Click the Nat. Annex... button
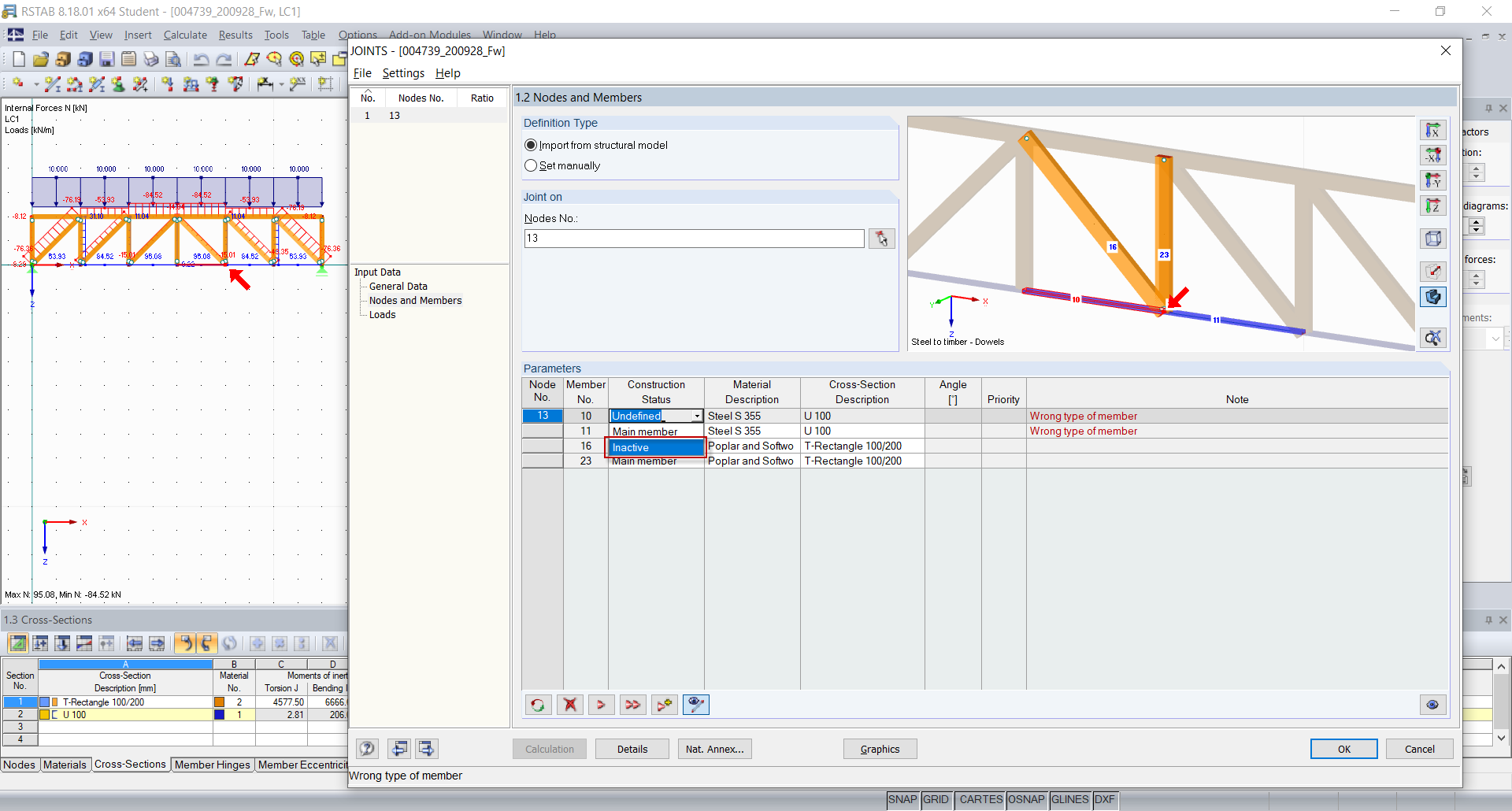Screen dimensions: 1512x811 [x=715, y=749]
